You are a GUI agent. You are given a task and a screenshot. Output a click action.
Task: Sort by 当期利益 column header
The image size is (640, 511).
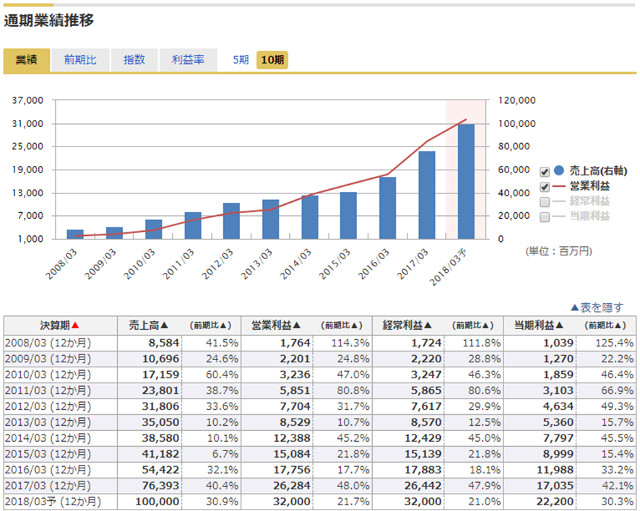pyautogui.click(x=539, y=325)
